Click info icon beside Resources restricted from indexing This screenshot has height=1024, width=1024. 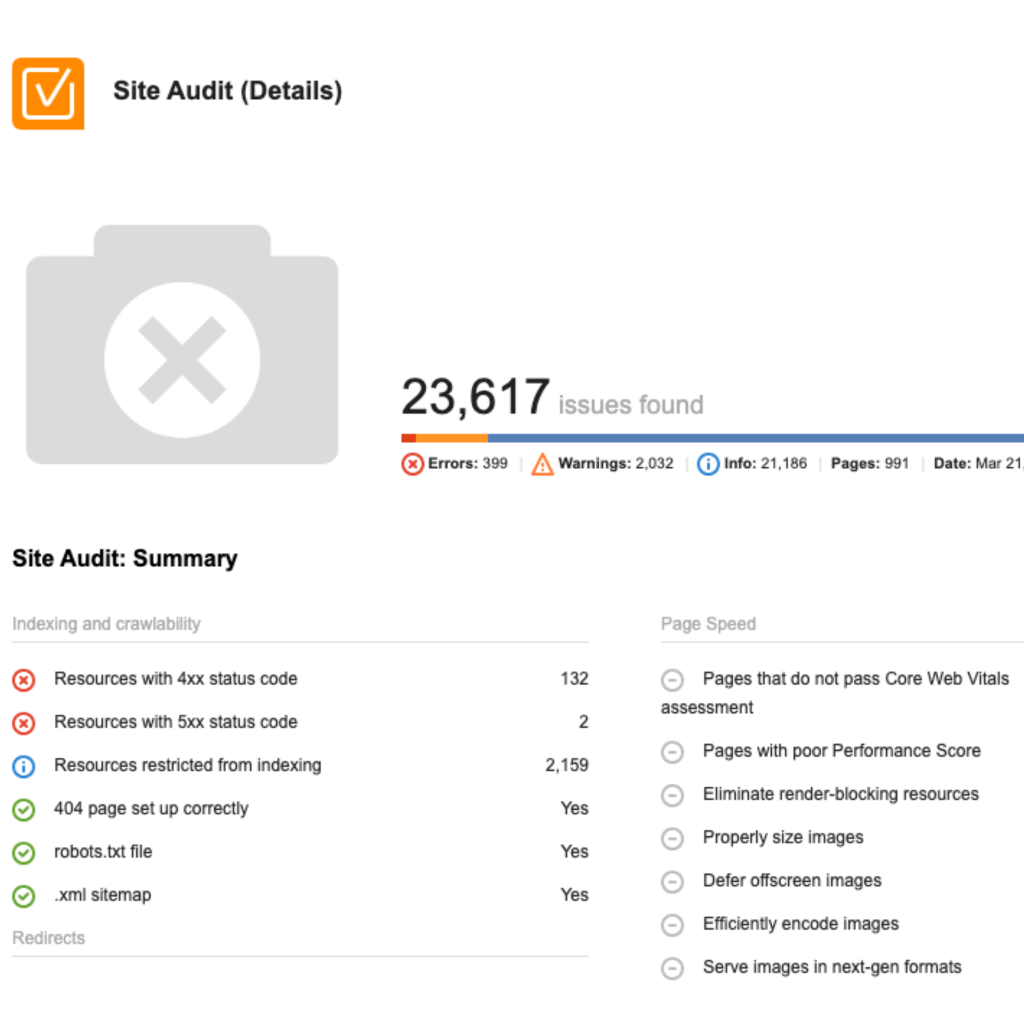tap(24, 766)
